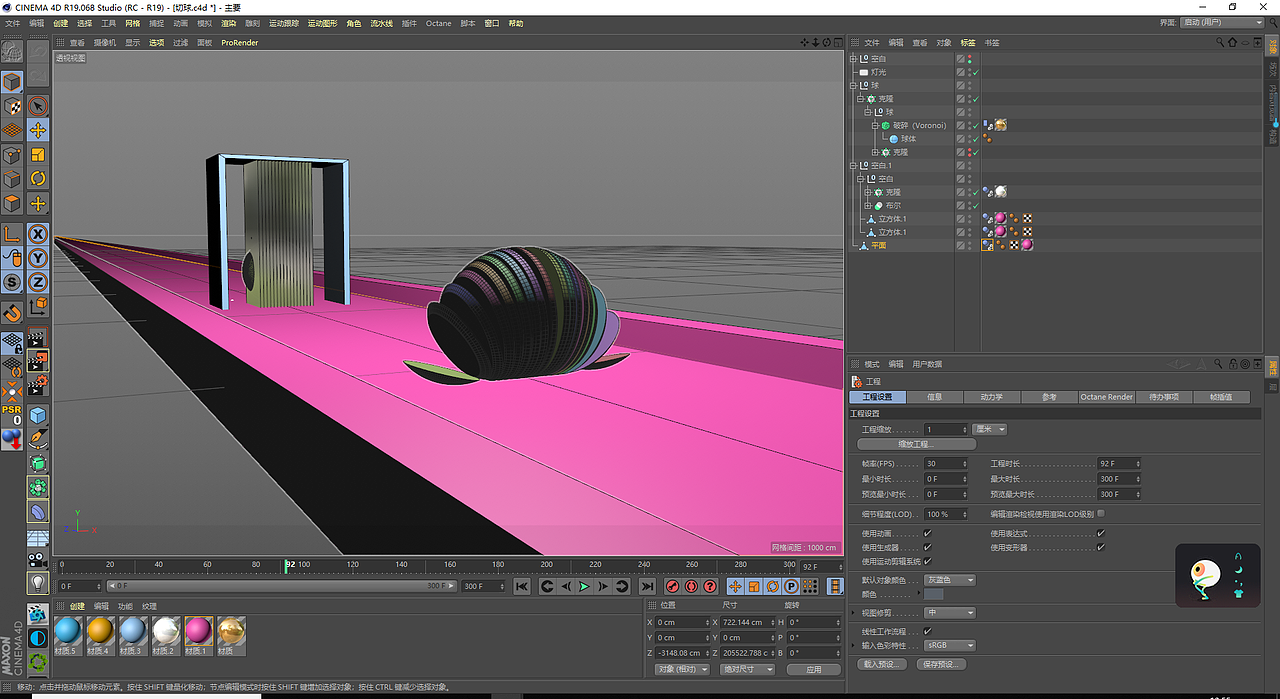Toggle the red visibility dot of 空白

[969, 58]
